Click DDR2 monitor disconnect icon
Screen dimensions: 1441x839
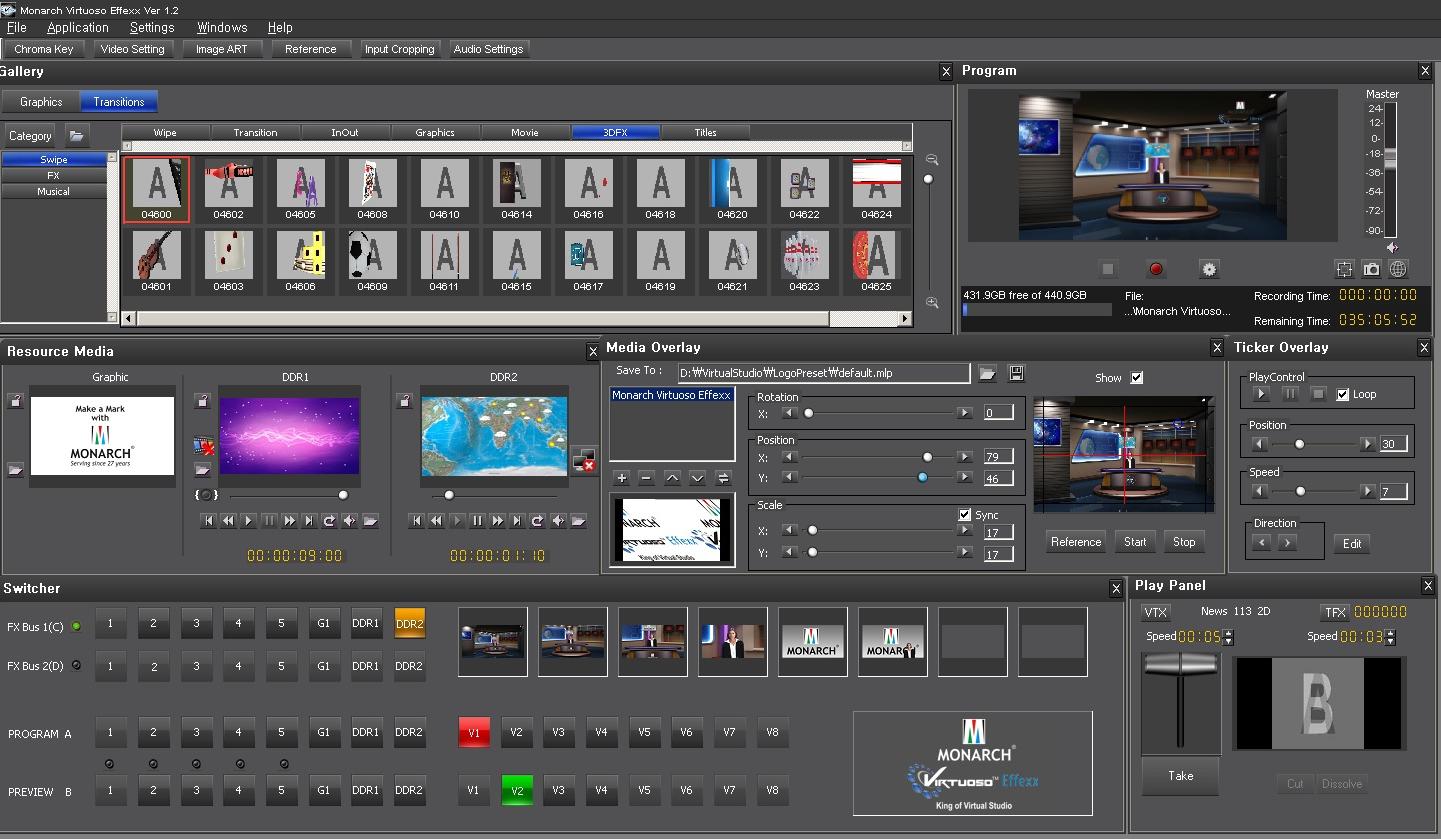pyautogui.click(x=585, y=460)
